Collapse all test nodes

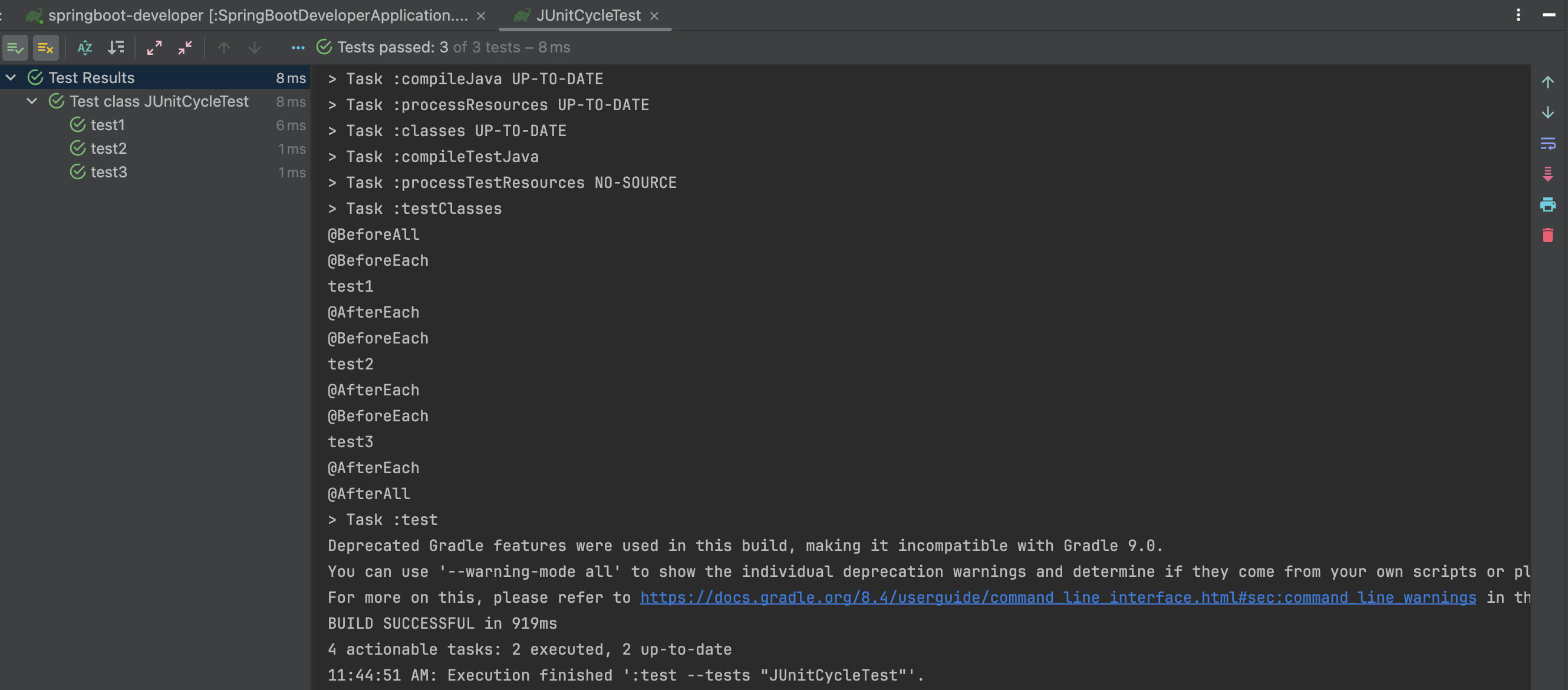(x=185, y=48)
